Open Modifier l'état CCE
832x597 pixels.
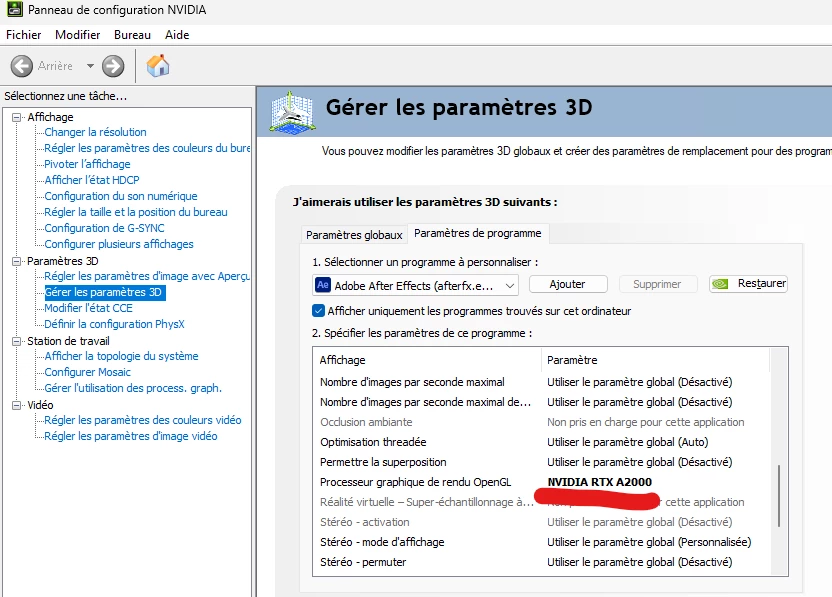[89, 308]
